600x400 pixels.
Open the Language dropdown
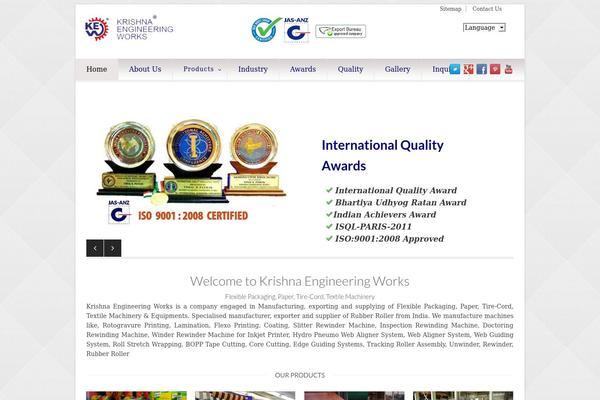pyautogui.click(x=484, y=28)
